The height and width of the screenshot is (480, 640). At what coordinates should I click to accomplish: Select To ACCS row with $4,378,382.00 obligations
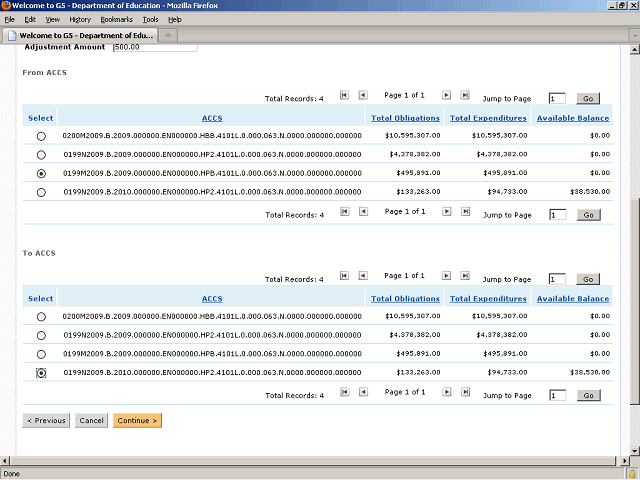pos(41,335)
